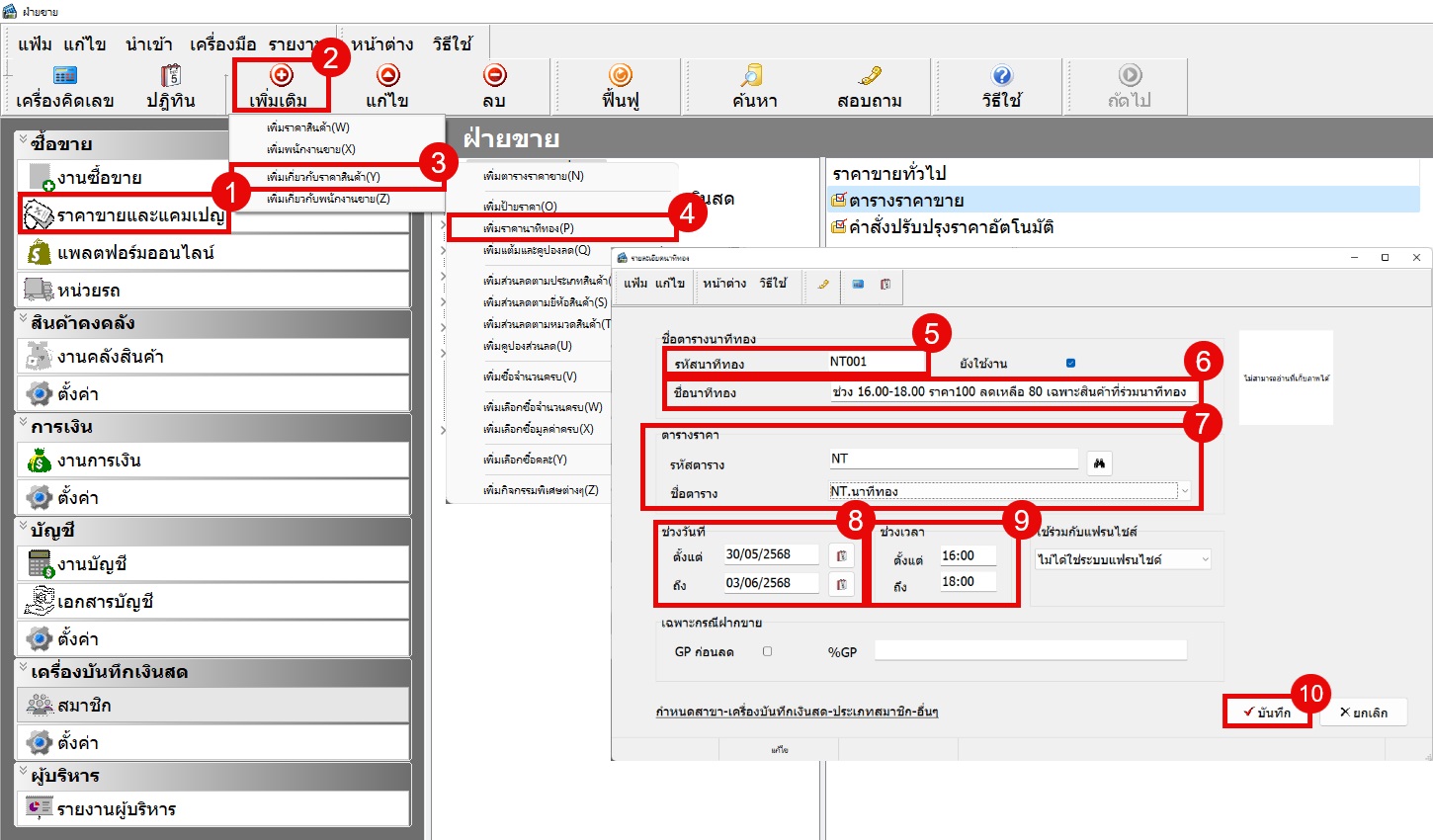Click the ฟื้นฟู restore toolbar icon
1433x840 pixels.
coord(620,86)
